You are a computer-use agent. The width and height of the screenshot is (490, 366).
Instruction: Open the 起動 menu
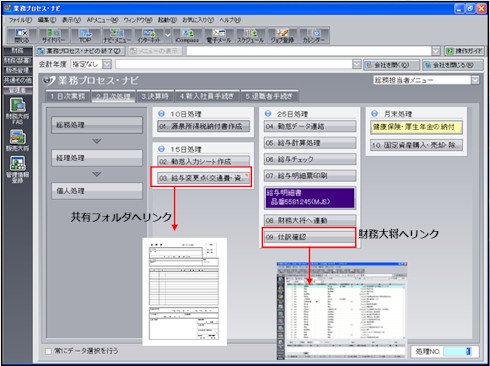pyautogui.click(x=167, y=20)
